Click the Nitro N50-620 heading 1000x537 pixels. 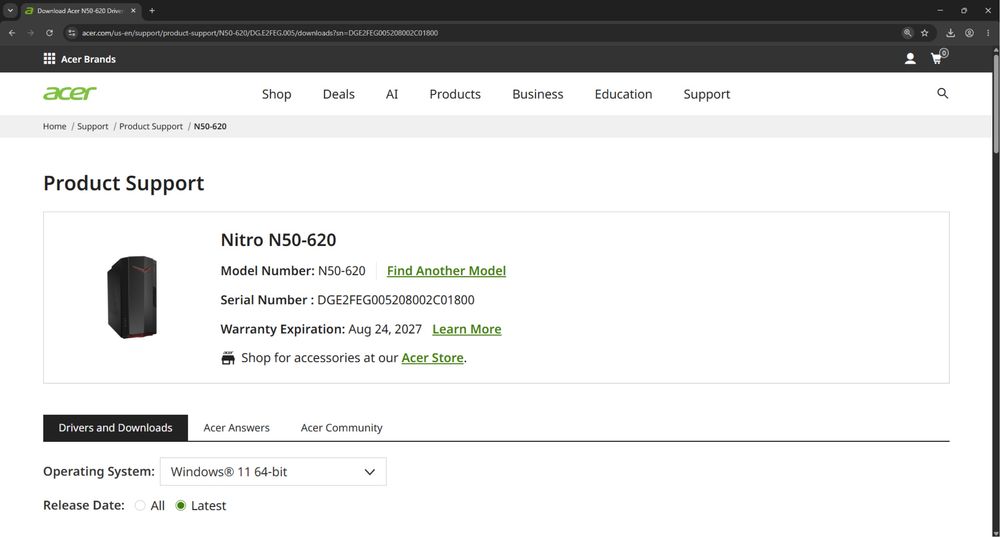278,240
